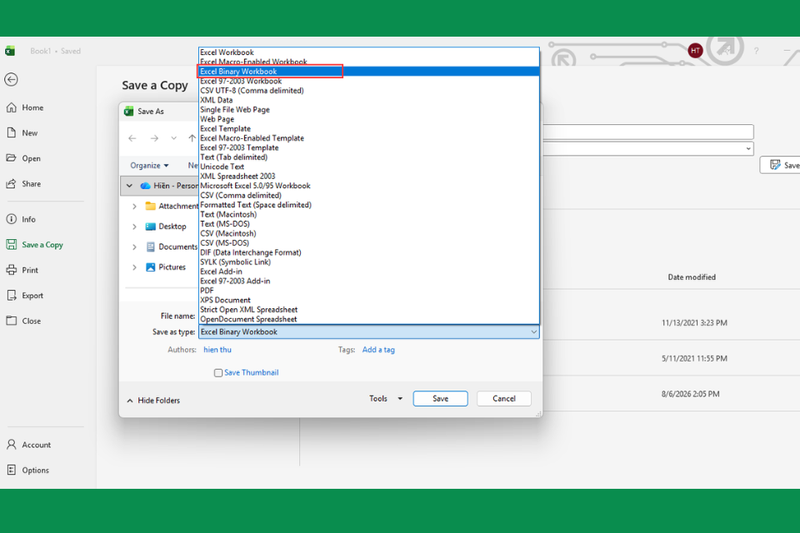Open the Organize menu
The height and width of the screenshot is (533, 800).
pos(149,165)
